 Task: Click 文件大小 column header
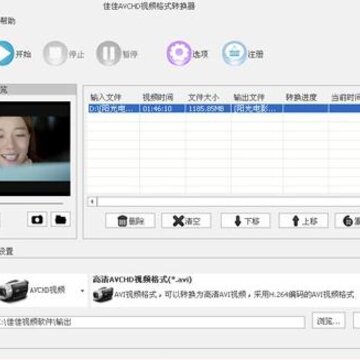pyautogui.click(x=204, y=97)
